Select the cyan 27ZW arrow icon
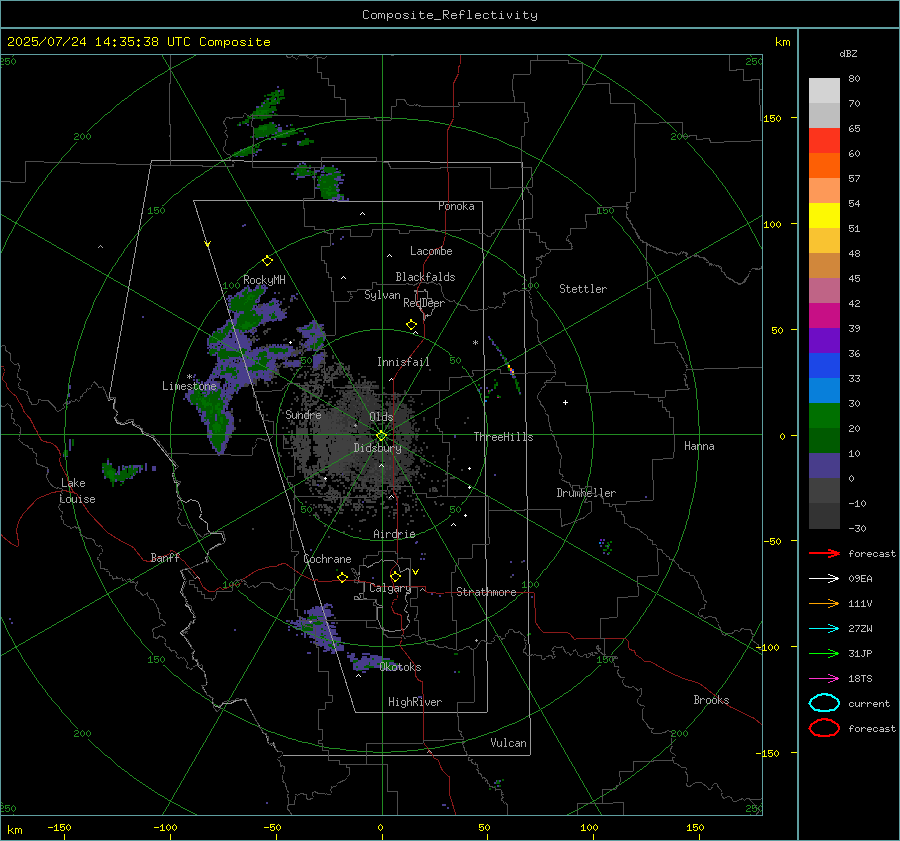 coord(824,629)
